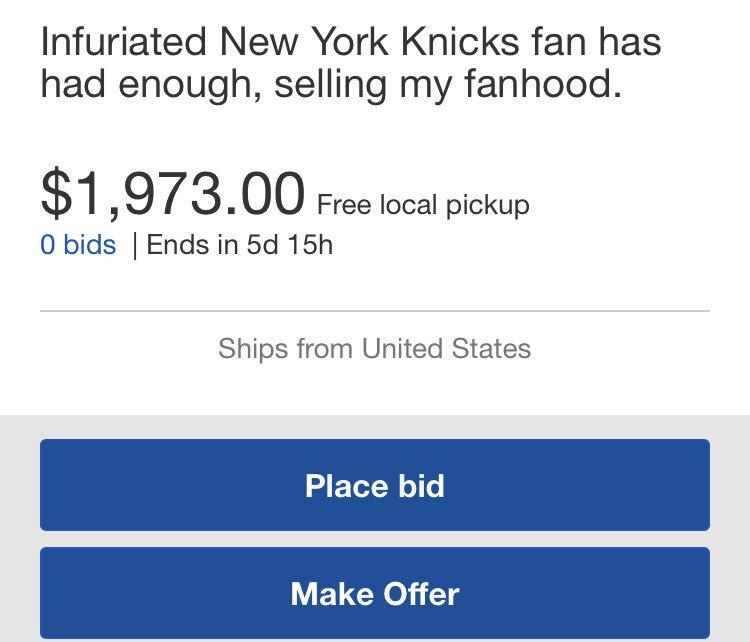Screen dimensions: 750x642
Task: Click the gray gap between the two buttons
Action: (x=375, y=538)
